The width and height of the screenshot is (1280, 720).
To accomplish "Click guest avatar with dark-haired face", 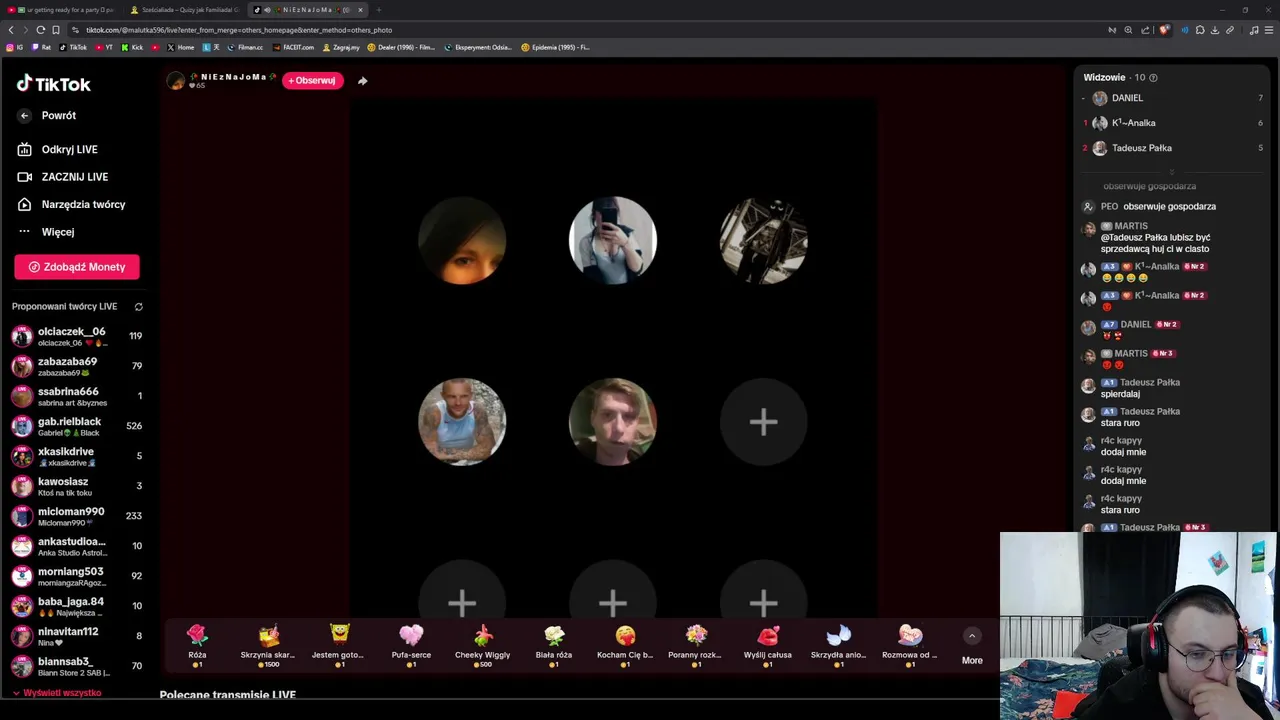I will [x=462, y=240].
